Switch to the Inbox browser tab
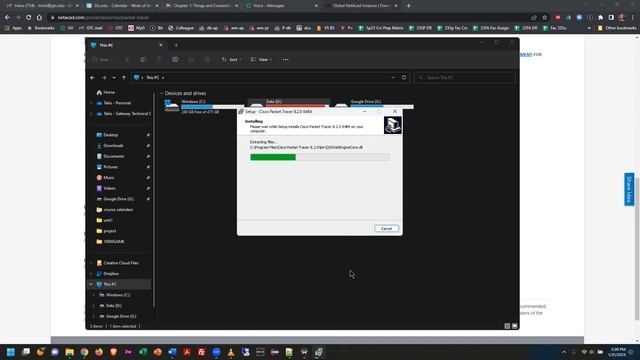The image size is (640, 360). tap(42, 6)
